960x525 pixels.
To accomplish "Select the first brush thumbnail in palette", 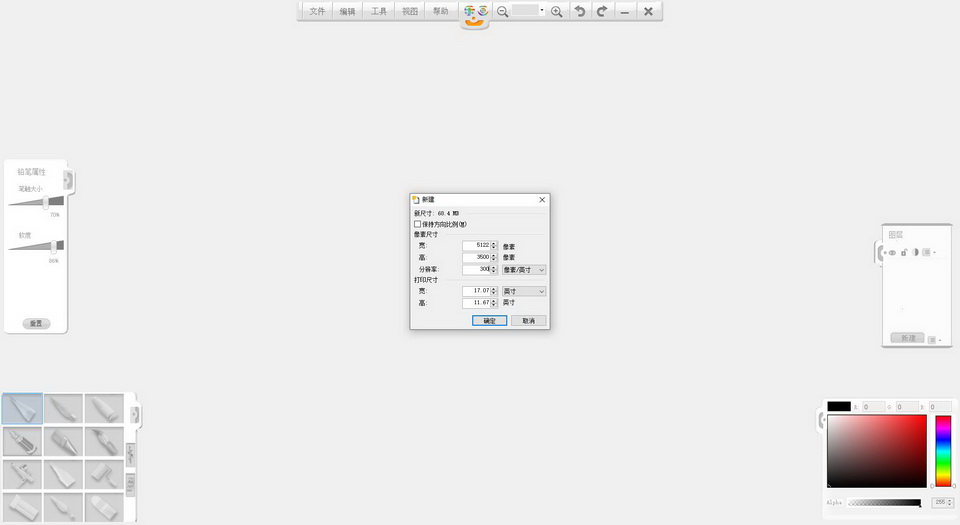I will pyautogui.click(x=23, y=408).
